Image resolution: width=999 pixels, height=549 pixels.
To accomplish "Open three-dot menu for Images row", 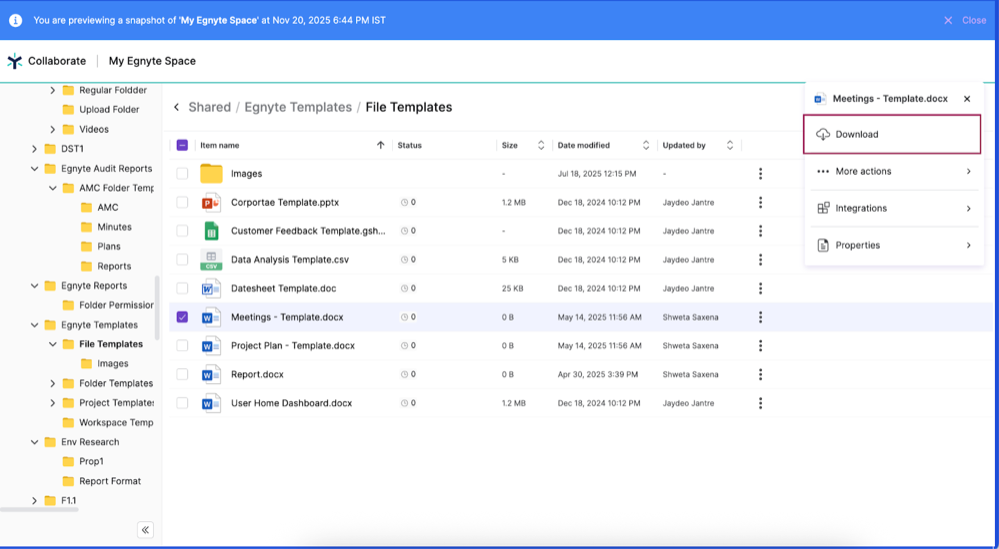I will click(760, 174).
